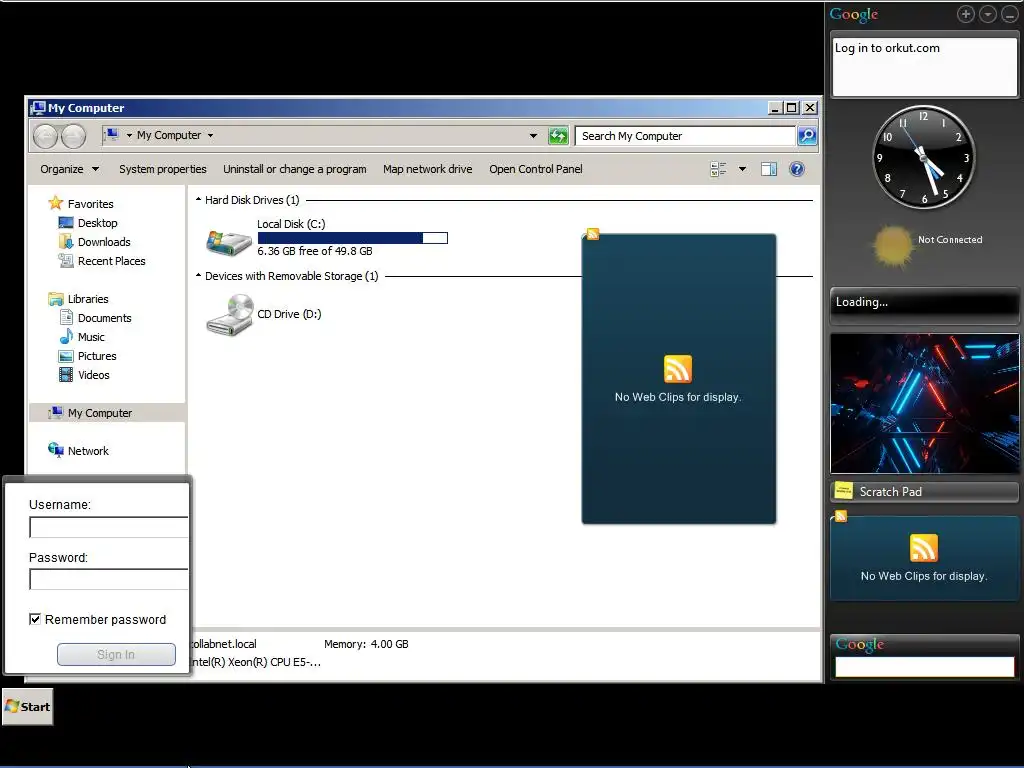Screen dimensions: 1024x768
Task: Expand the arrow after My Computer breadcrumb
Action: (x=210, y=135)
